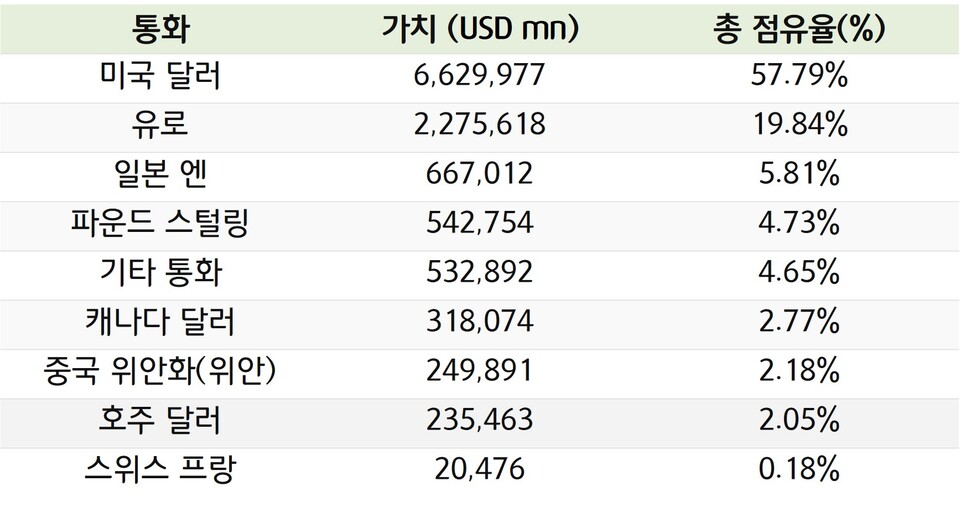960x512 pixels.
Task: Click the 5.81% share cell
Action: click(798, 176)
